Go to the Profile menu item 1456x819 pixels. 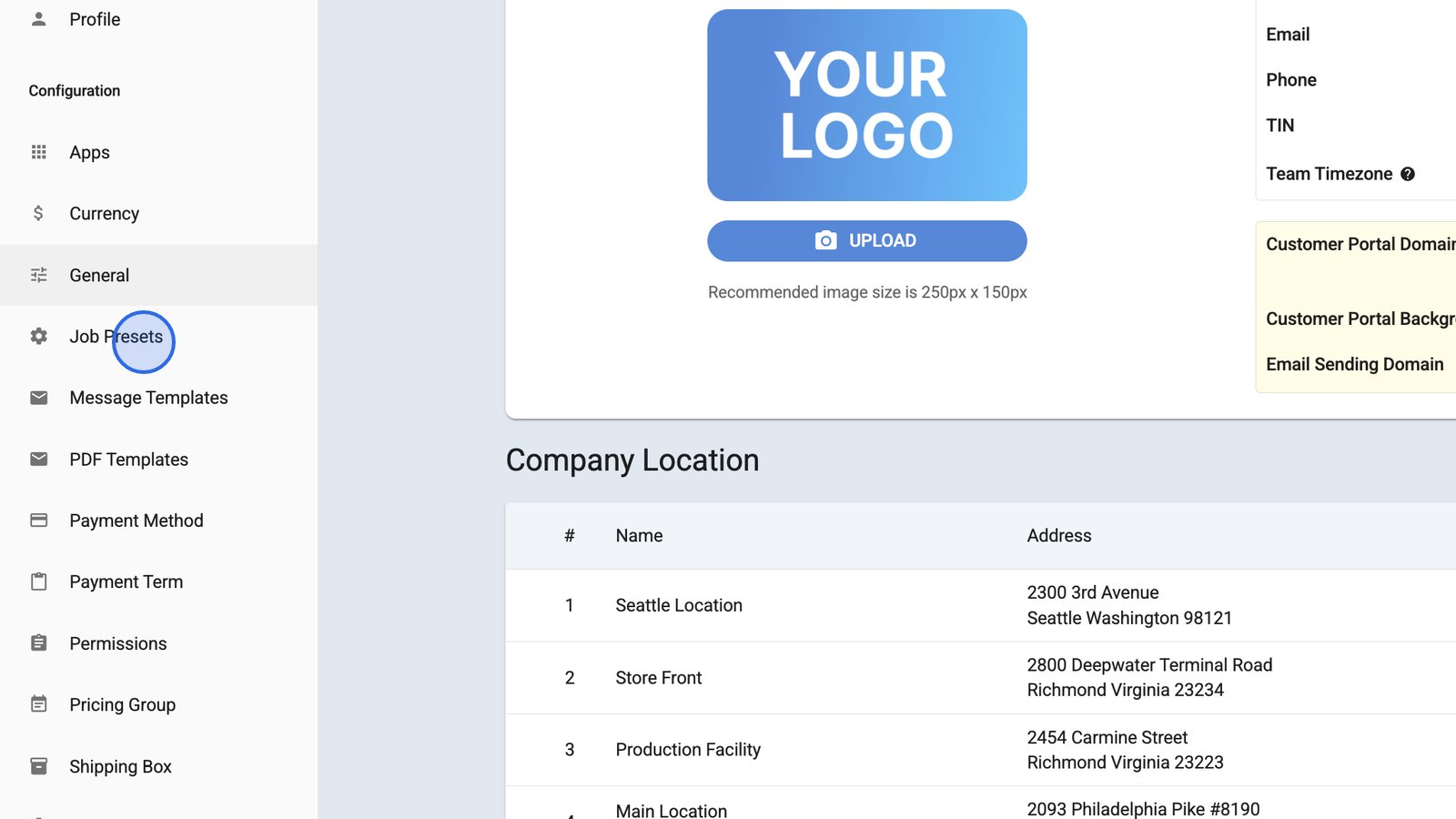(95, 19)
